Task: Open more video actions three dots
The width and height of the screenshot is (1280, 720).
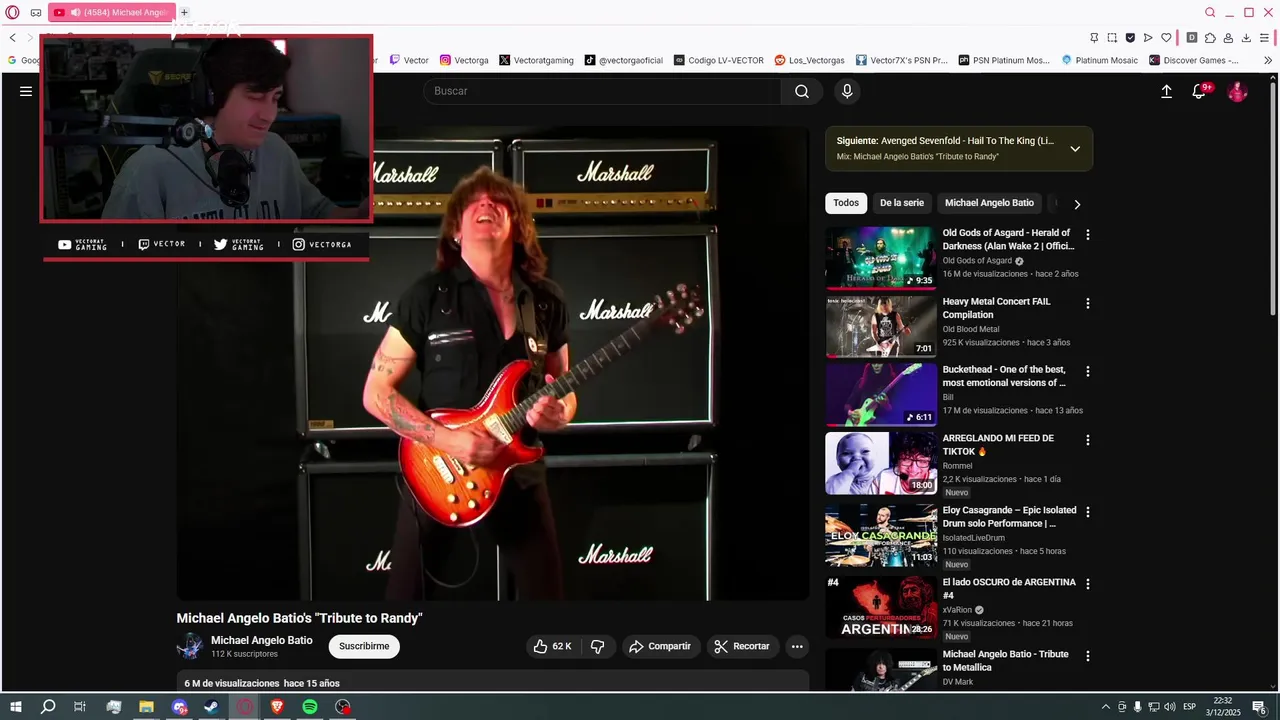Action: tap(797, 646)
